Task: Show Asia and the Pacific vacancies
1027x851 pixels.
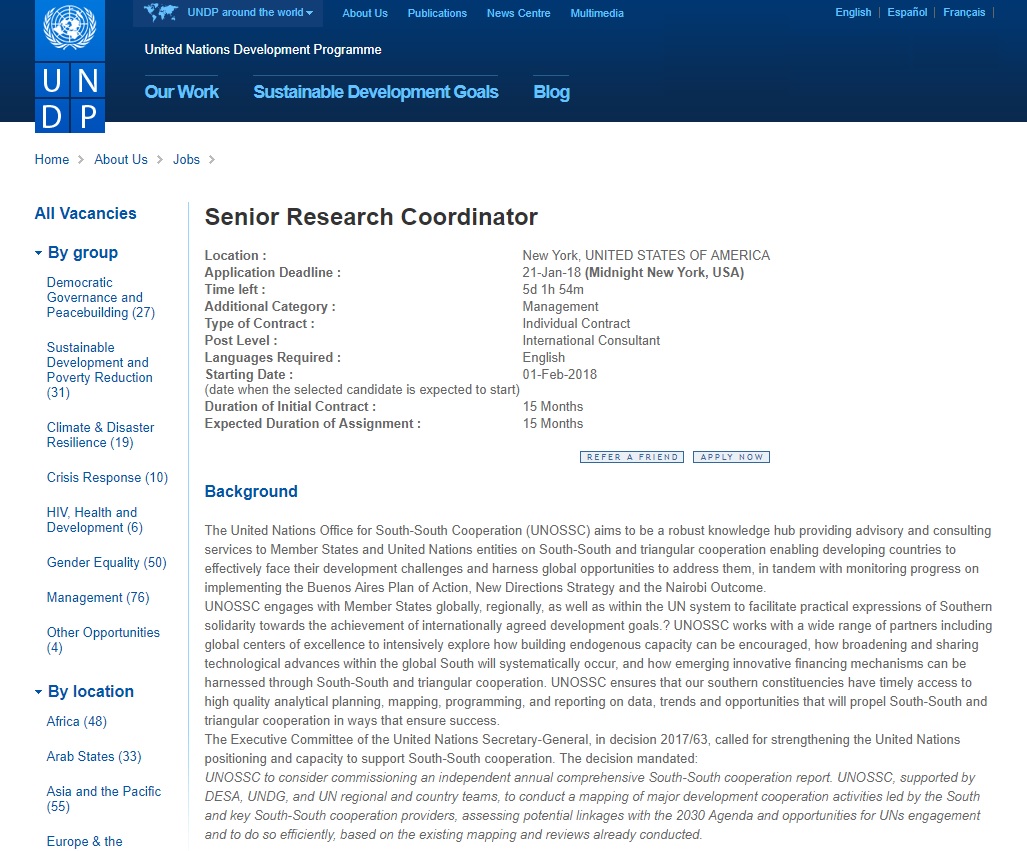Action: click(103, 799)
